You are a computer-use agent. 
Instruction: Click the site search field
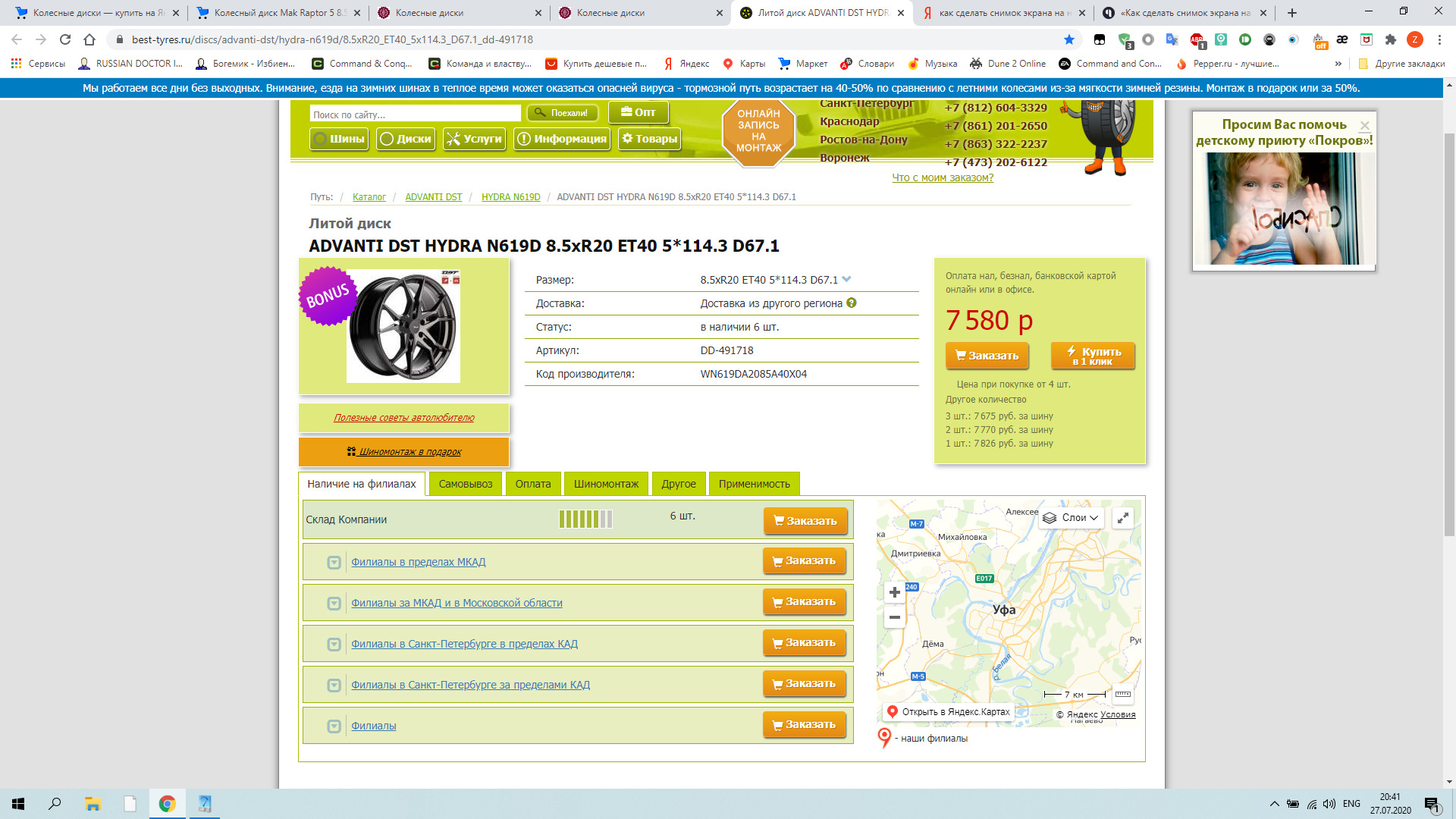(x=416, y=114)
